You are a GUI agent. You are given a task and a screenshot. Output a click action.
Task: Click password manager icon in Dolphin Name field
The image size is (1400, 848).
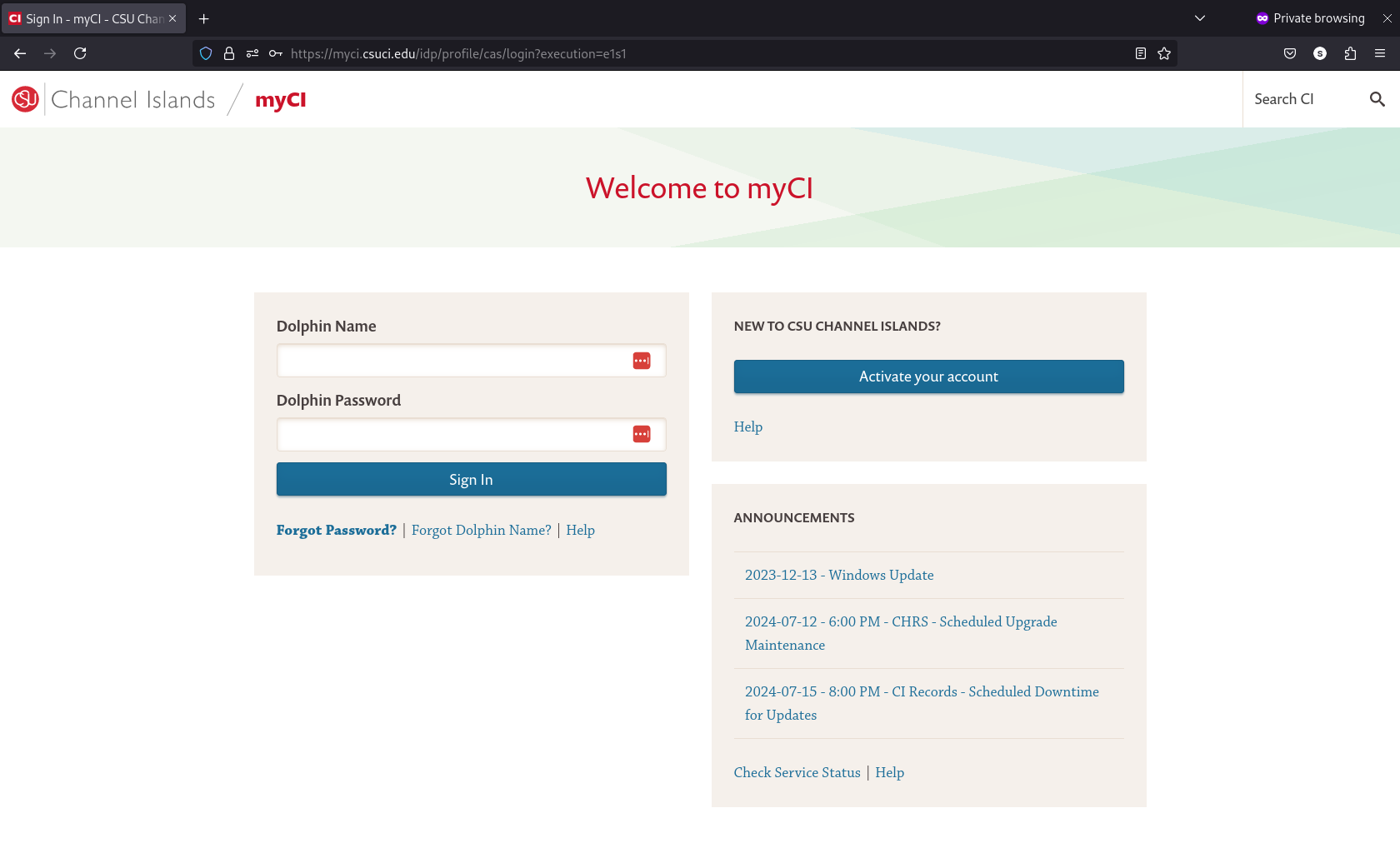point(642,361)
